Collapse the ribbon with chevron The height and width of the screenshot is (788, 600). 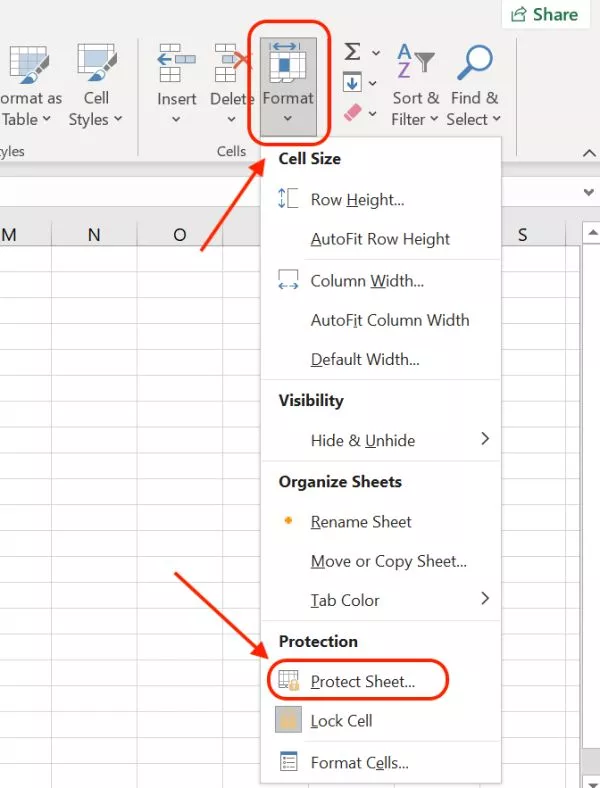point(589,152)
